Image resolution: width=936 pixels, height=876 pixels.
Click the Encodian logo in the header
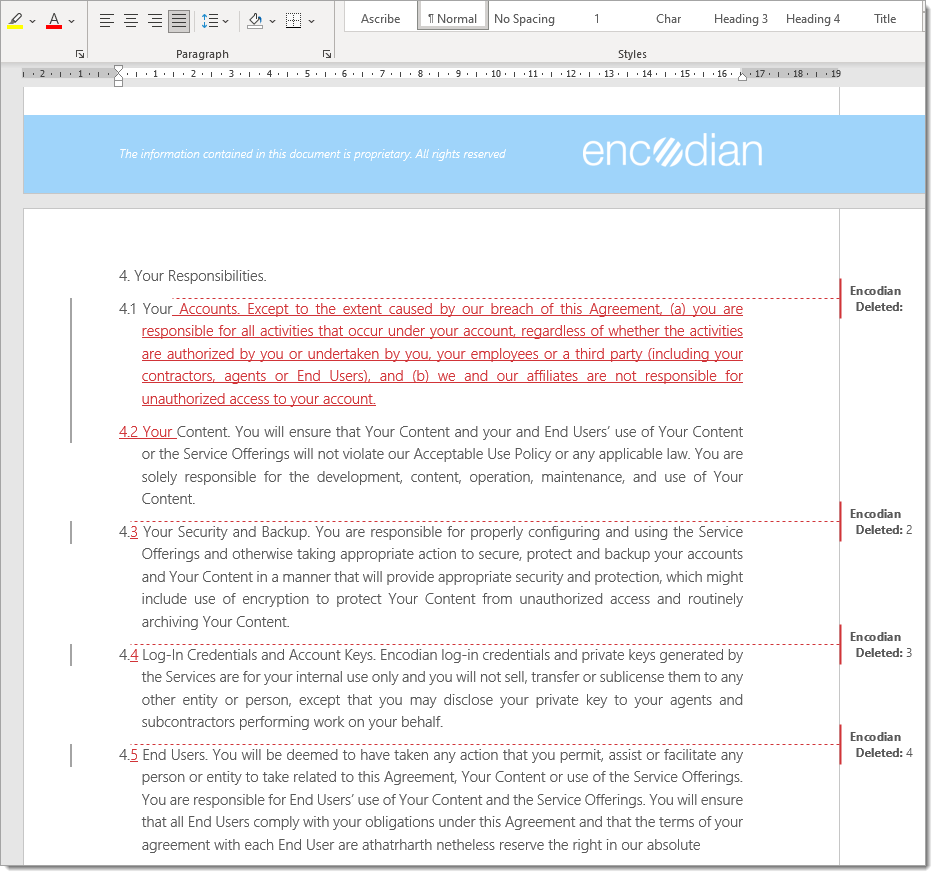click(x=672, y=150)
